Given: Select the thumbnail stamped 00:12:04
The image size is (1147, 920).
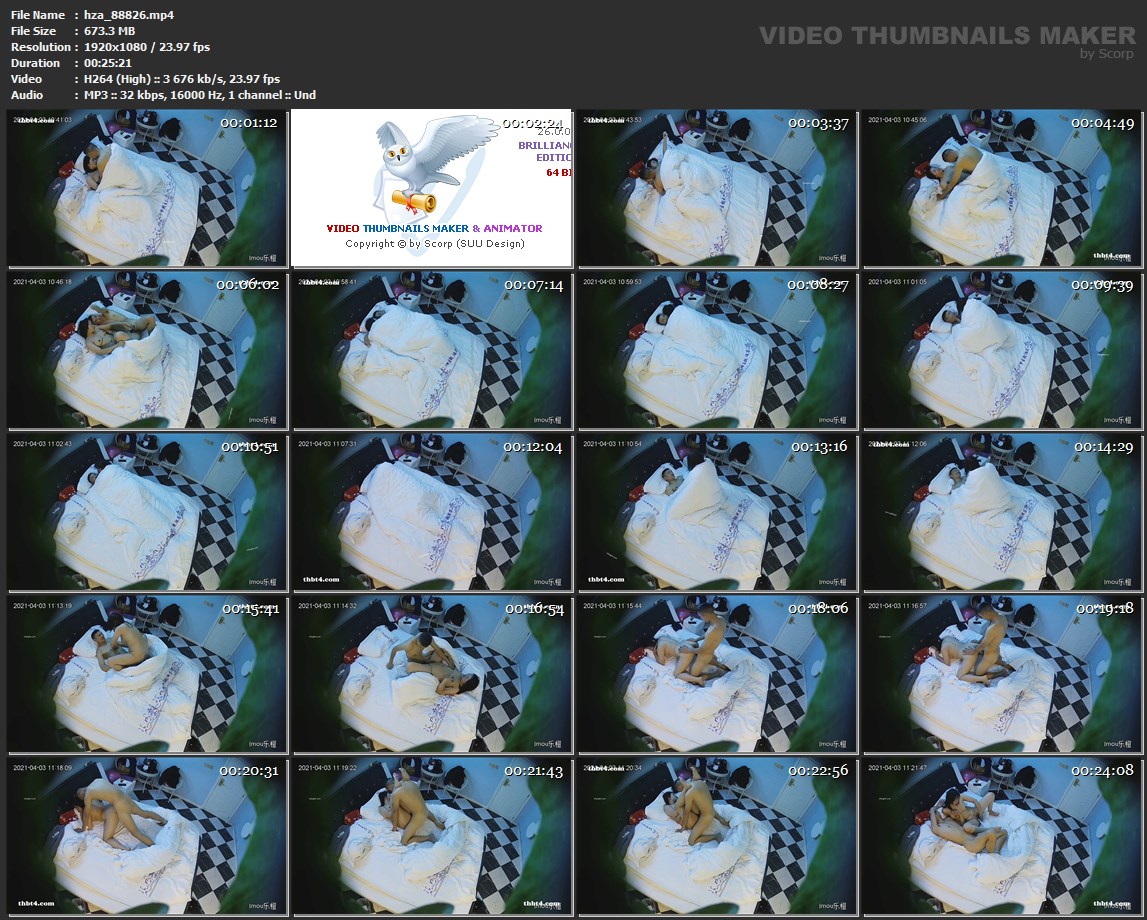Looking at the screenshot, I should click(432, 513).
